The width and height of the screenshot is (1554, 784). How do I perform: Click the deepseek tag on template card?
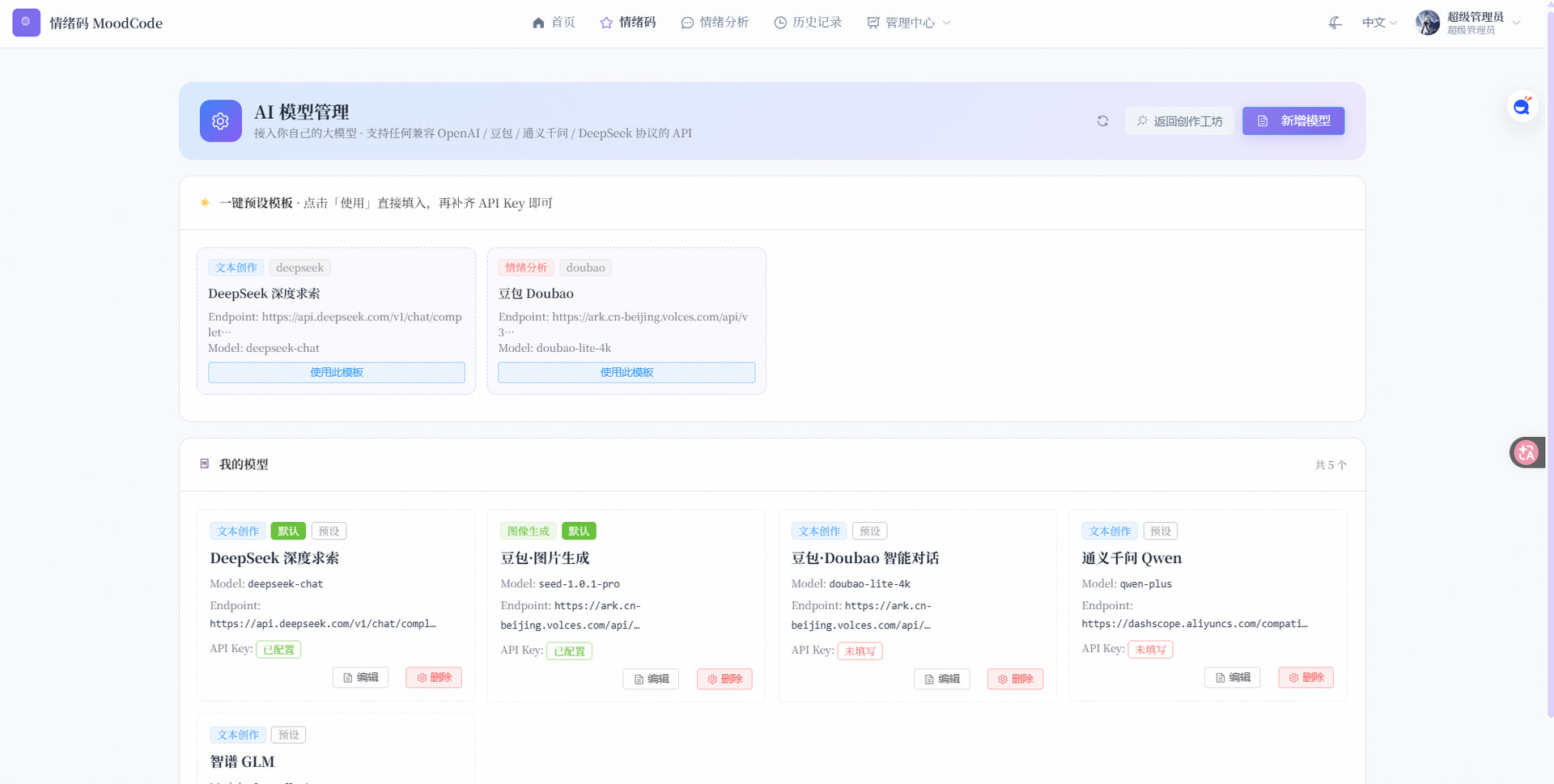coord(299,268)
